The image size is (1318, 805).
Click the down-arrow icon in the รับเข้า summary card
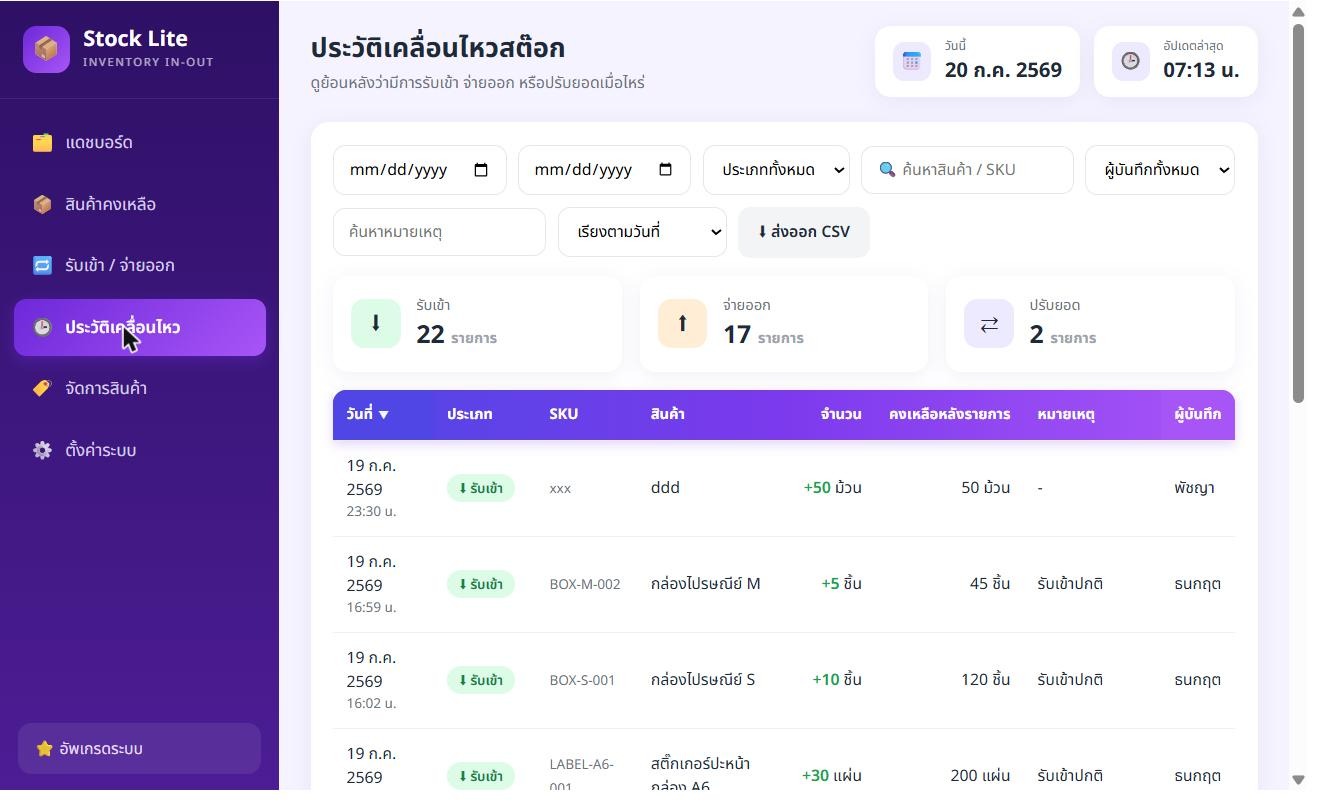[376, 323]
